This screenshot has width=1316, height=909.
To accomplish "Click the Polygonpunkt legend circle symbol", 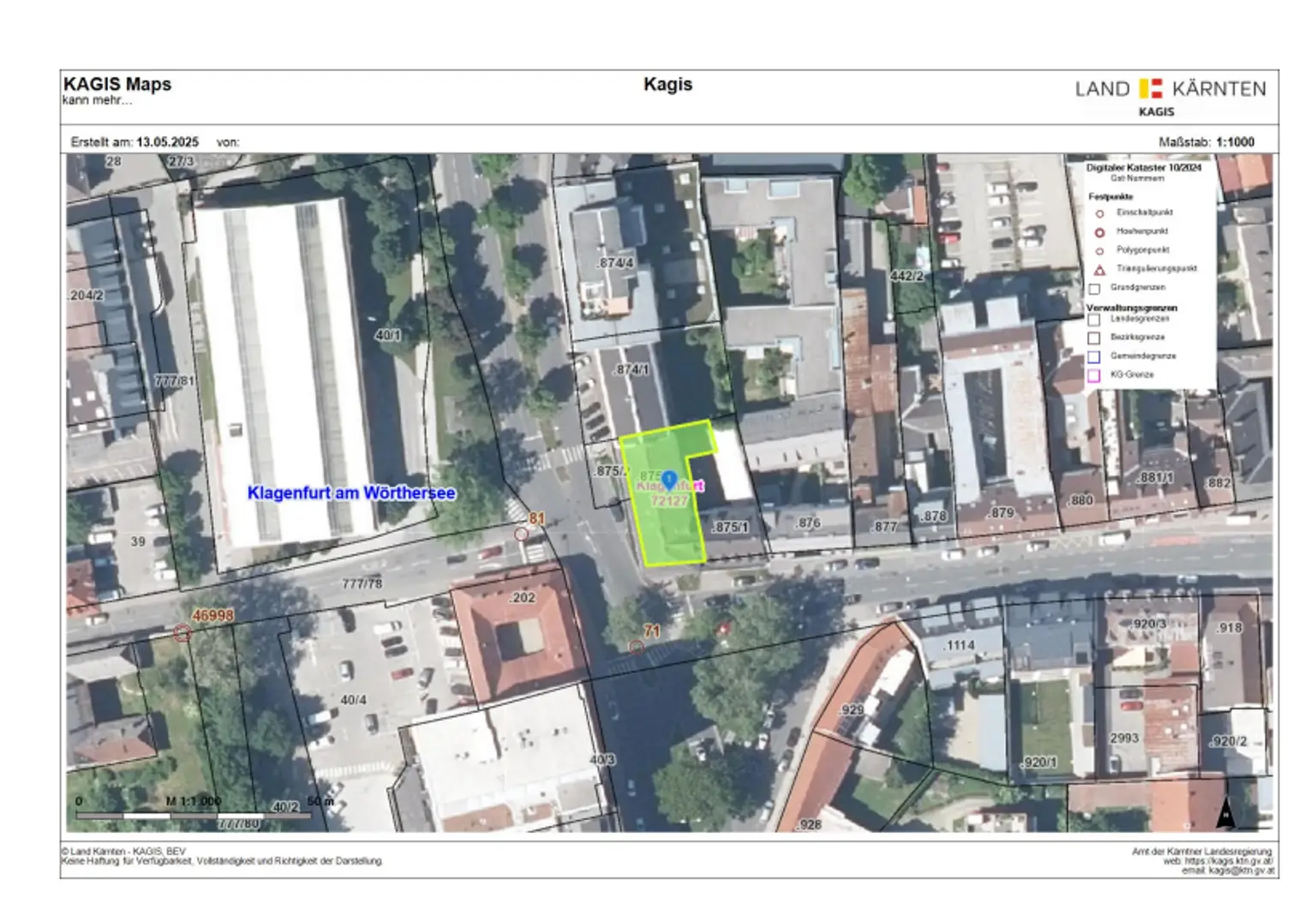I will (x=1099, y=251).
